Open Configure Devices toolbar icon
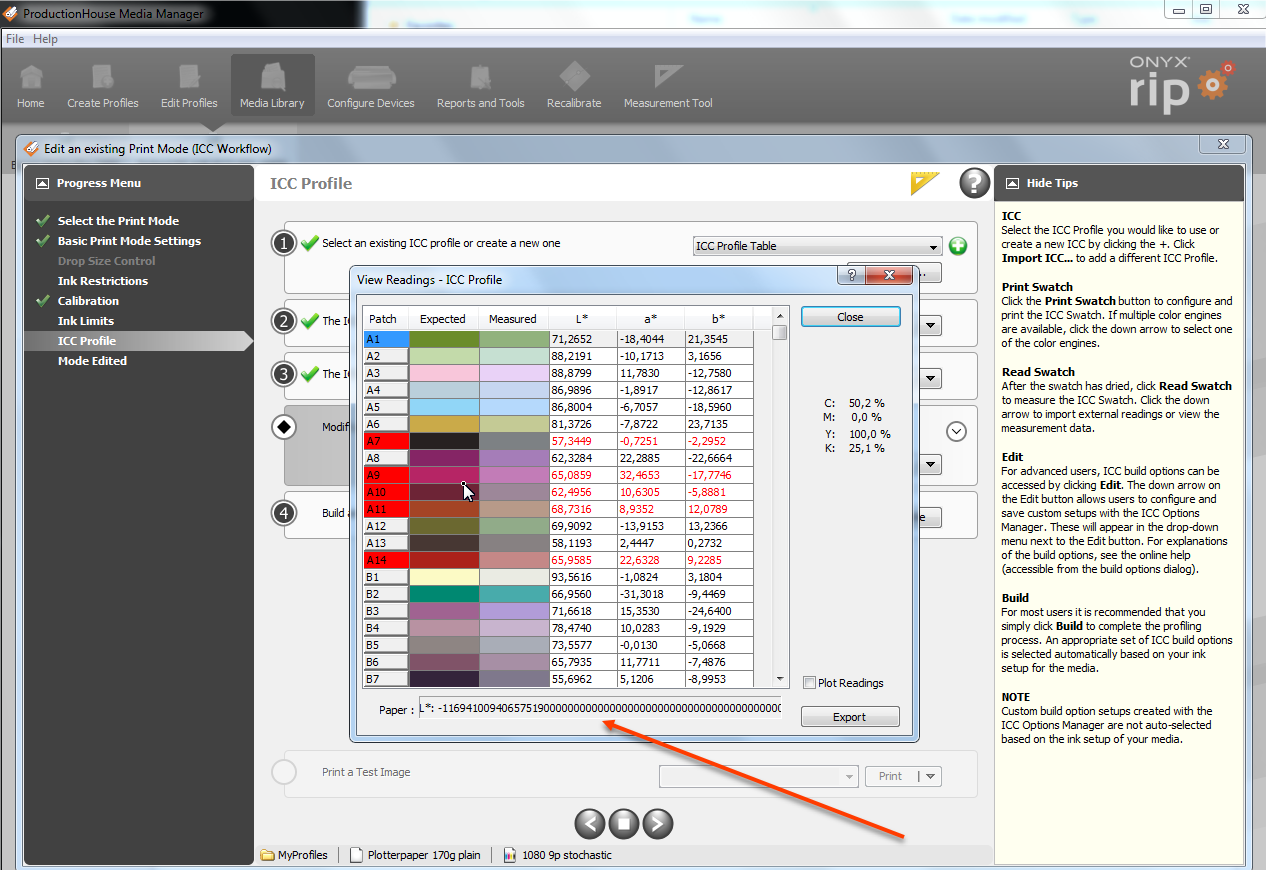The height and width of the screenshot is (870, 1266). point(371,86)
